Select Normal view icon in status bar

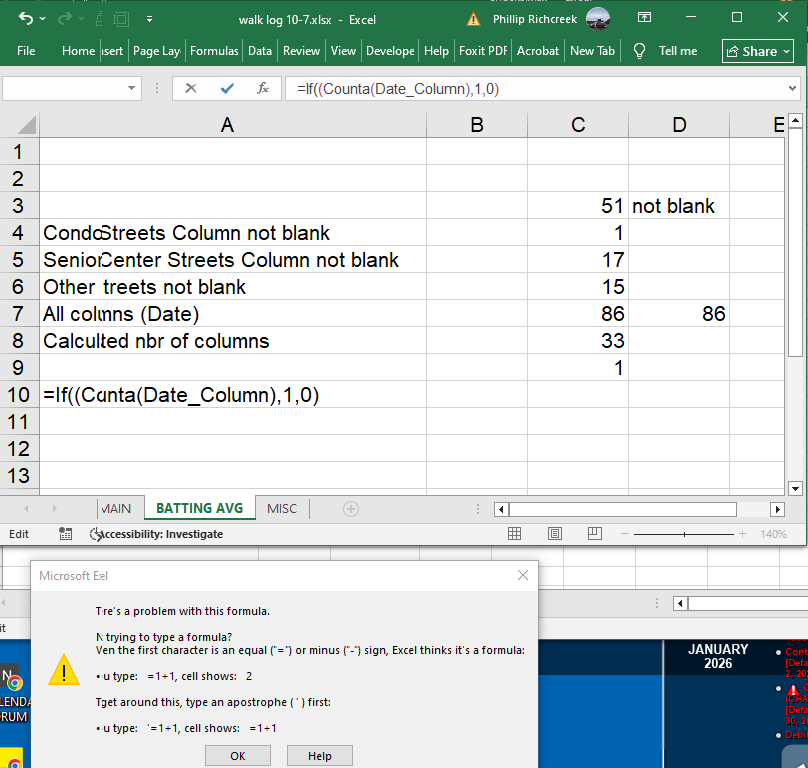click(x=515, y=534)
